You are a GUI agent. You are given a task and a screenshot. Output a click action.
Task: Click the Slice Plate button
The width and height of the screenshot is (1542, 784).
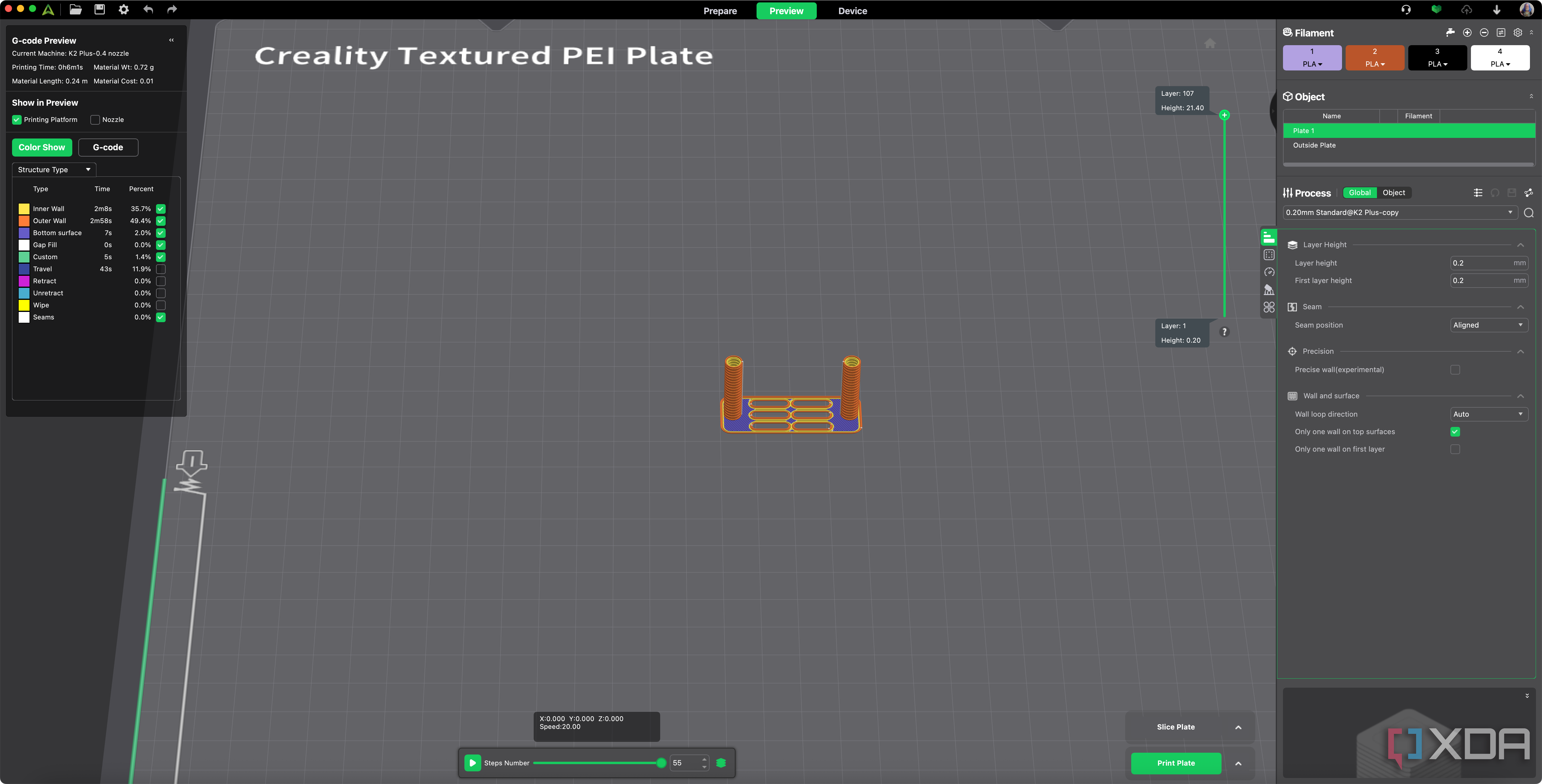click(1175, 727)
